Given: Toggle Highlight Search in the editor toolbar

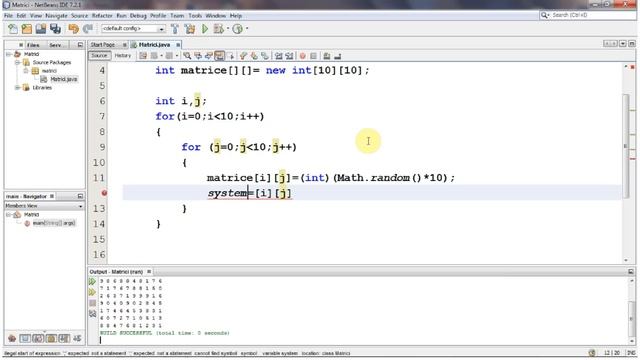Looking at the screenshot, I should pyautogui.click(x=220, y=56).
